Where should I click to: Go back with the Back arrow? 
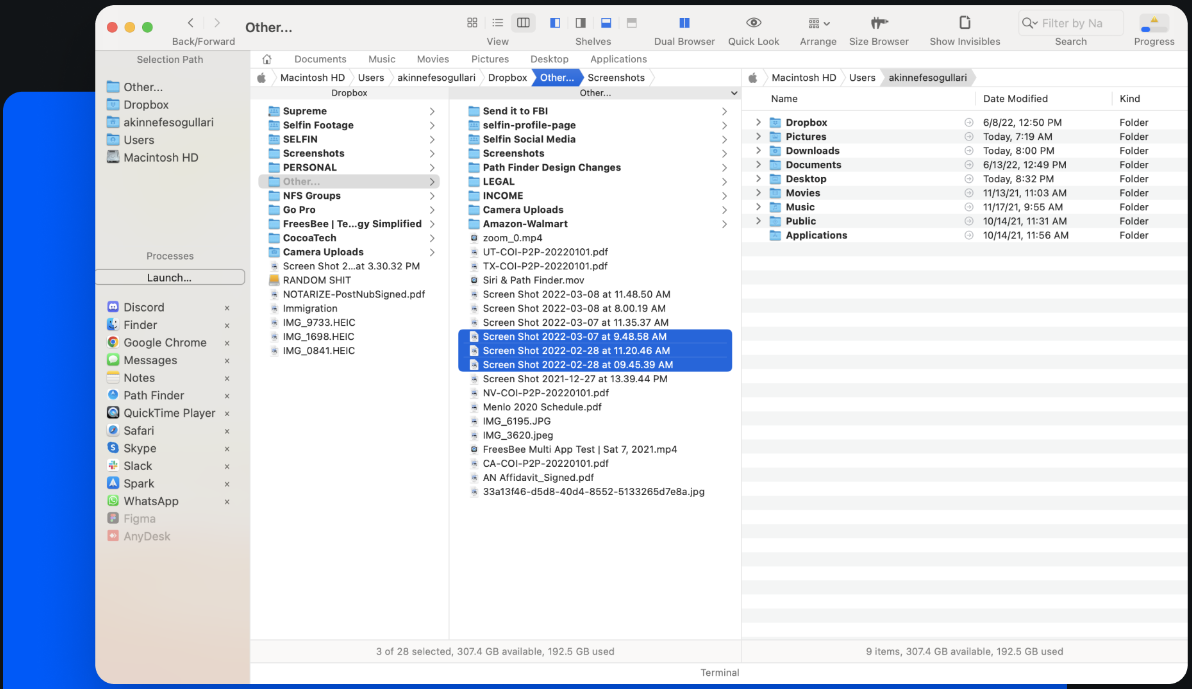pos(191,23)
